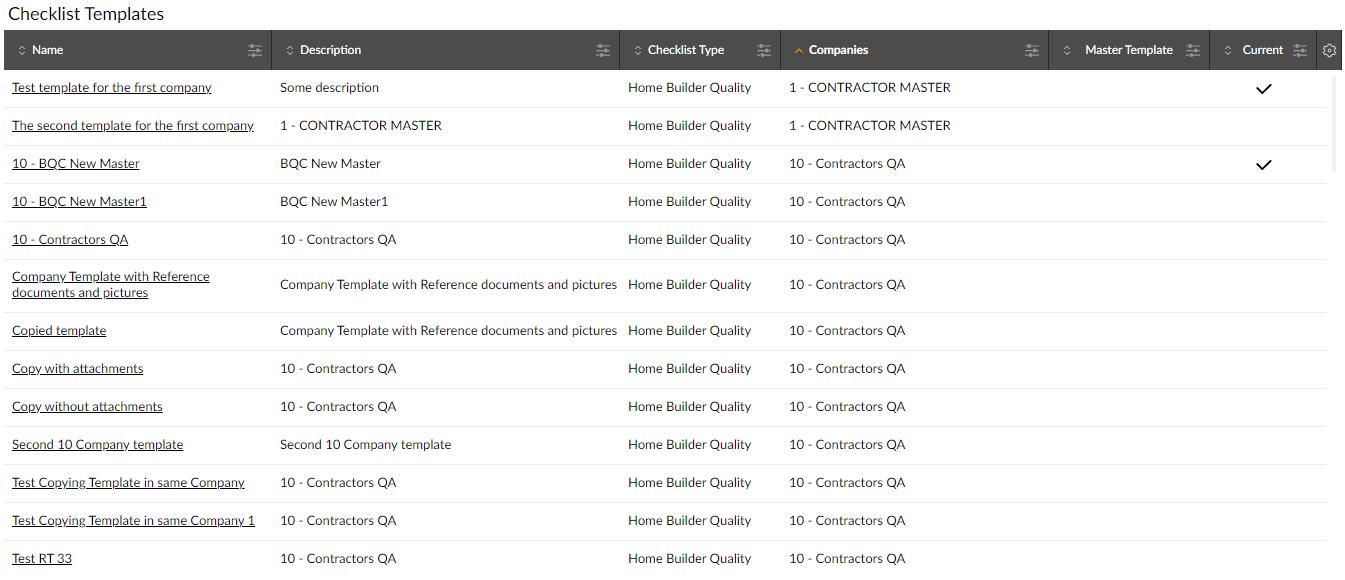Open filter icon in Checklist Type column

(x=764, y=50)
